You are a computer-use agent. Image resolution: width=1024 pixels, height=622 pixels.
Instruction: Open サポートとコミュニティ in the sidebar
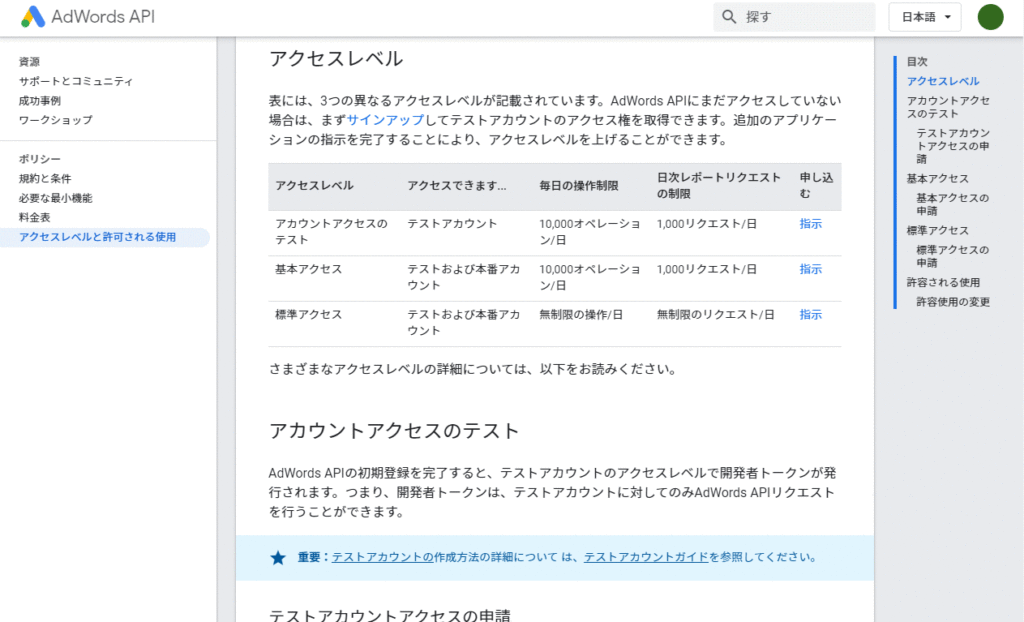coord(76,81)
